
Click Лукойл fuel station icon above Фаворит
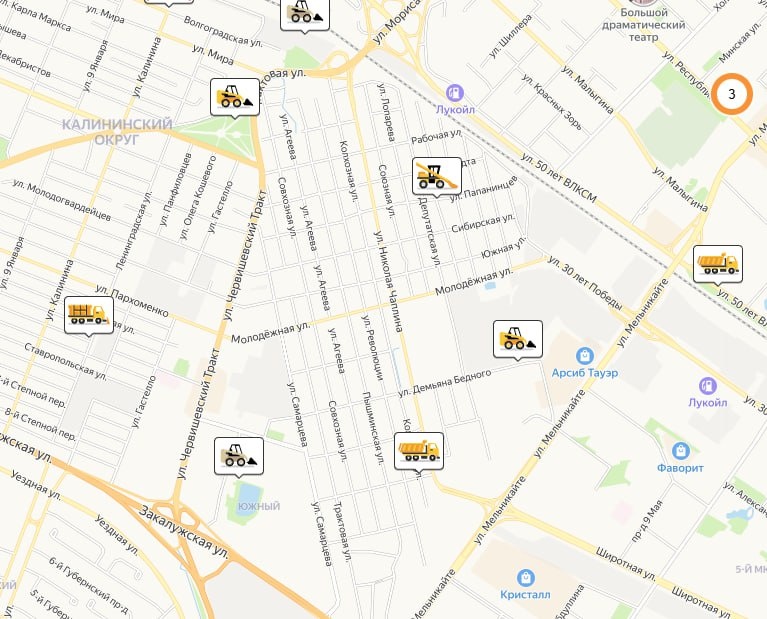click(707, 386)
